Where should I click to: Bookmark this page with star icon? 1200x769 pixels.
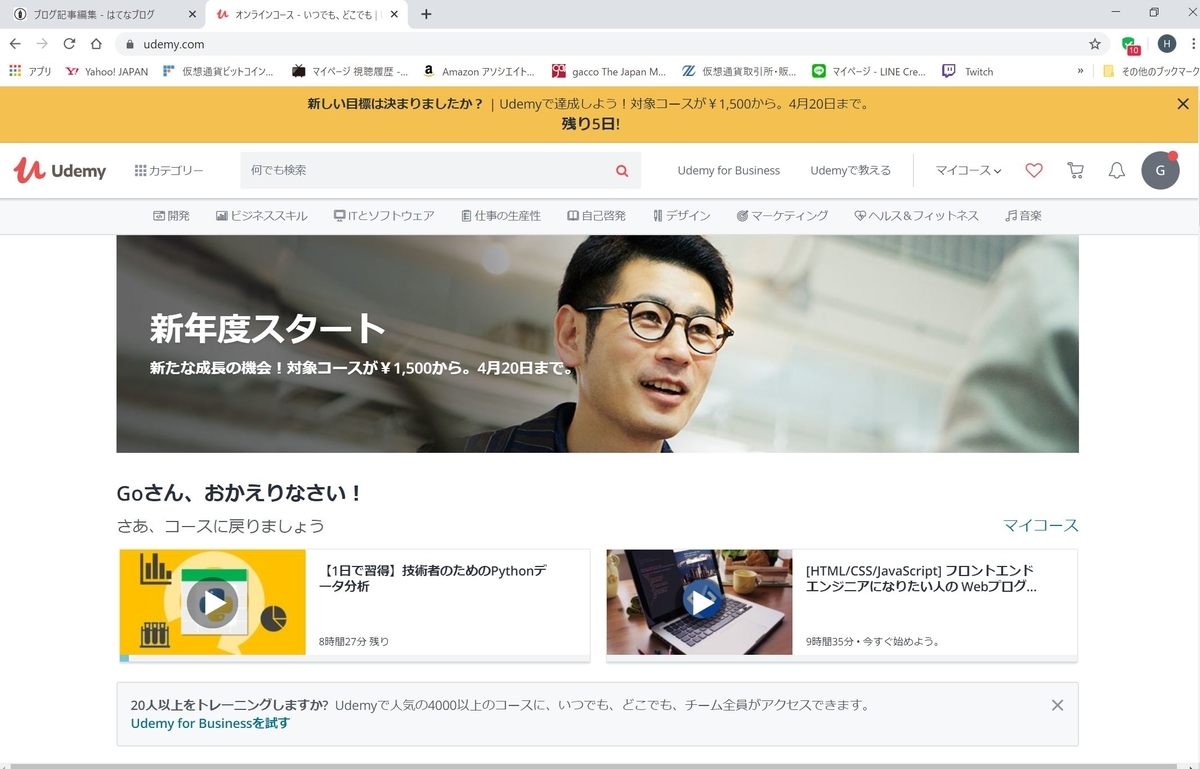coord(1094,44)
